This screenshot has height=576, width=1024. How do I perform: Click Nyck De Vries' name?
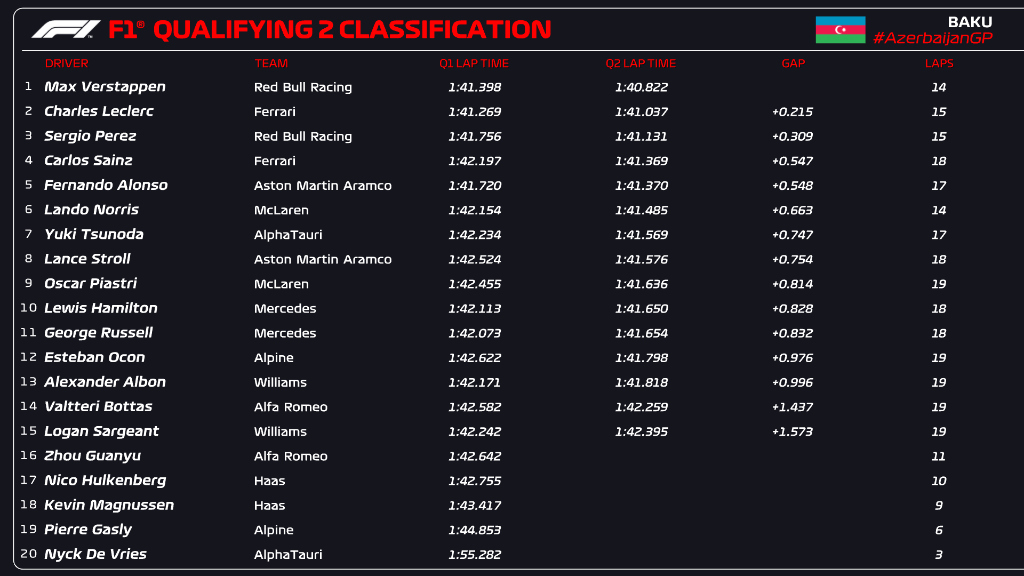[x=95, y=554]
